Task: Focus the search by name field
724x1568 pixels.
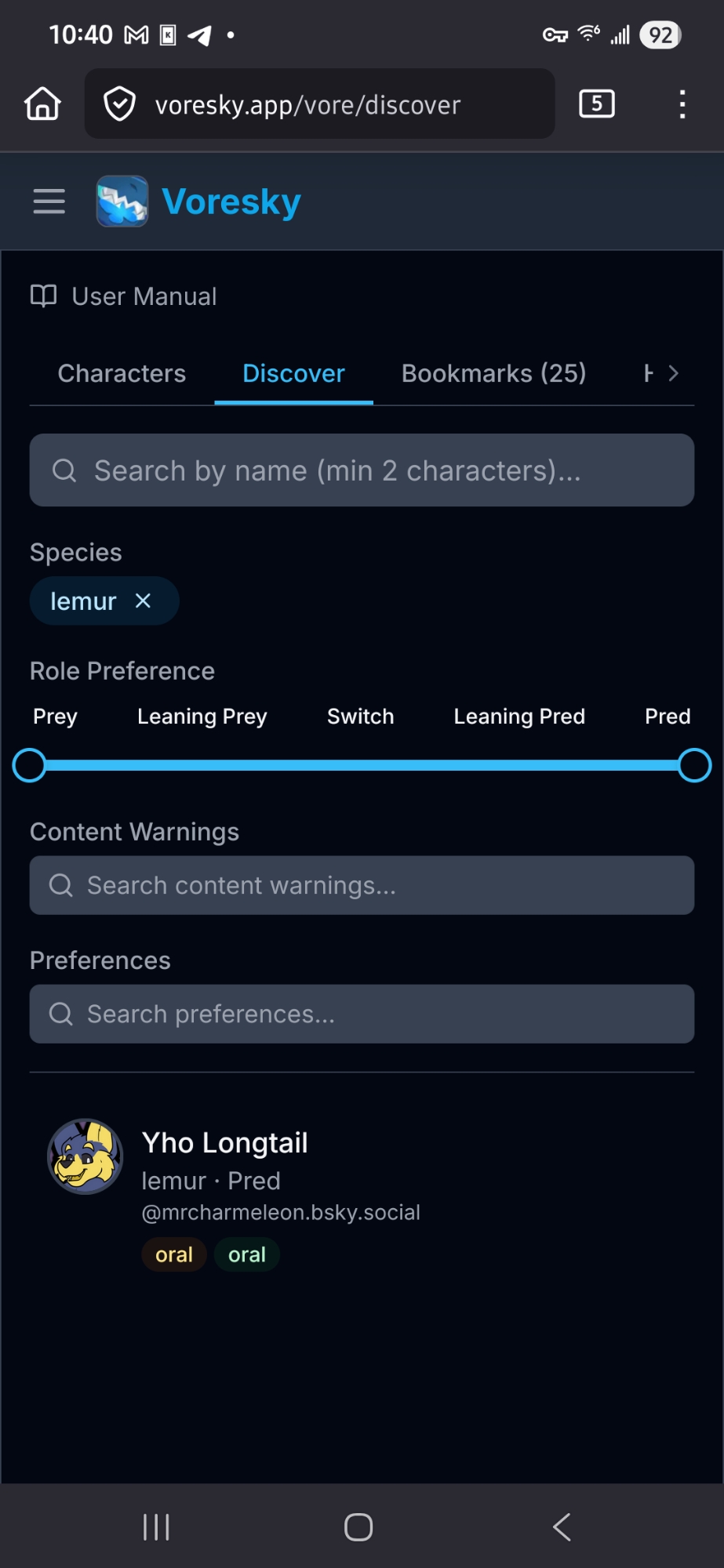Action: pyautogui.click(x=362, y=470)
